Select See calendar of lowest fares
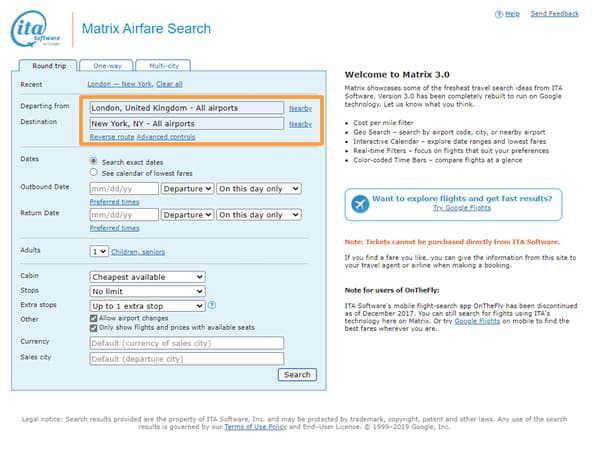 click(x=93, y=172)
